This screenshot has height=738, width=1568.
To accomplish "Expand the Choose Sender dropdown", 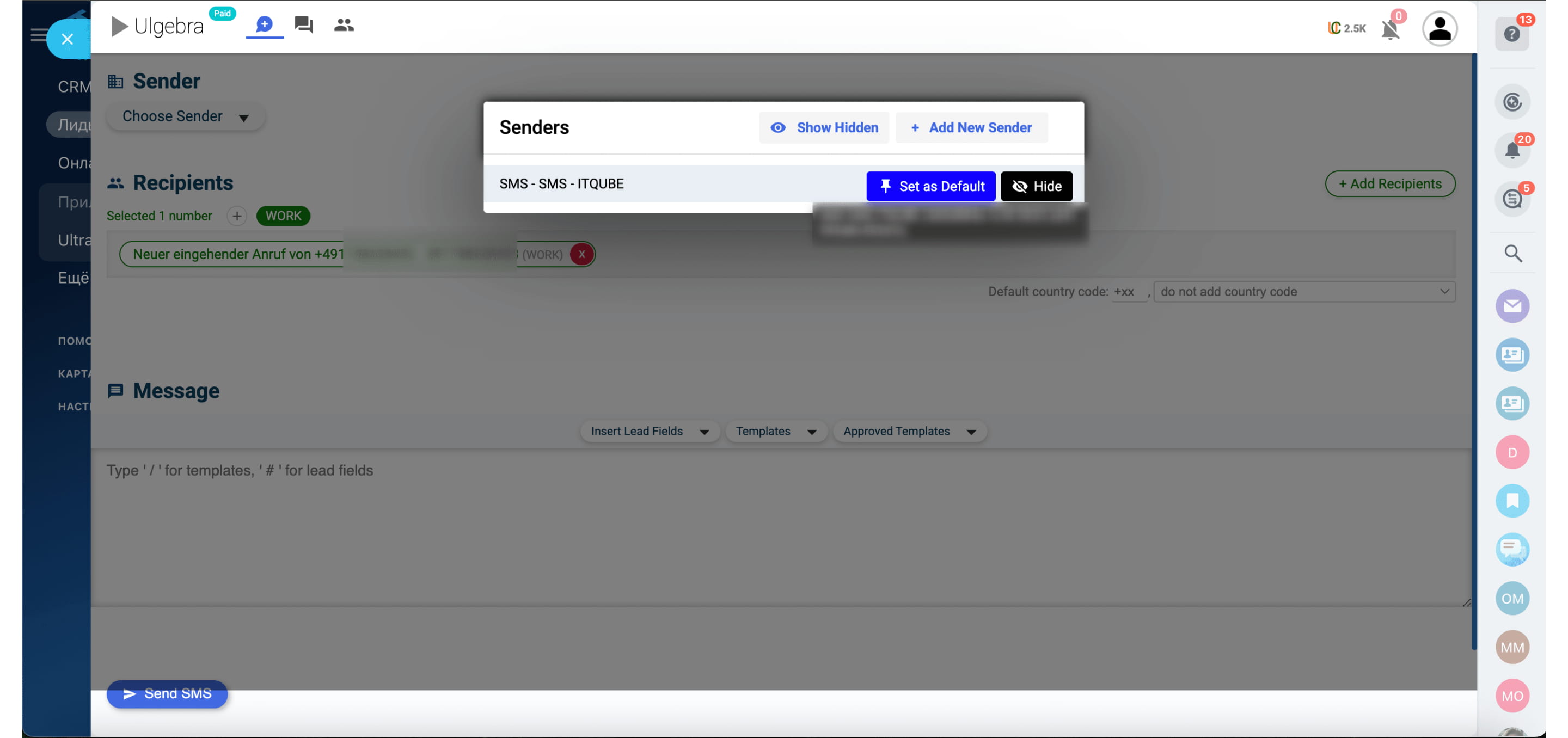I will point(185,116).
